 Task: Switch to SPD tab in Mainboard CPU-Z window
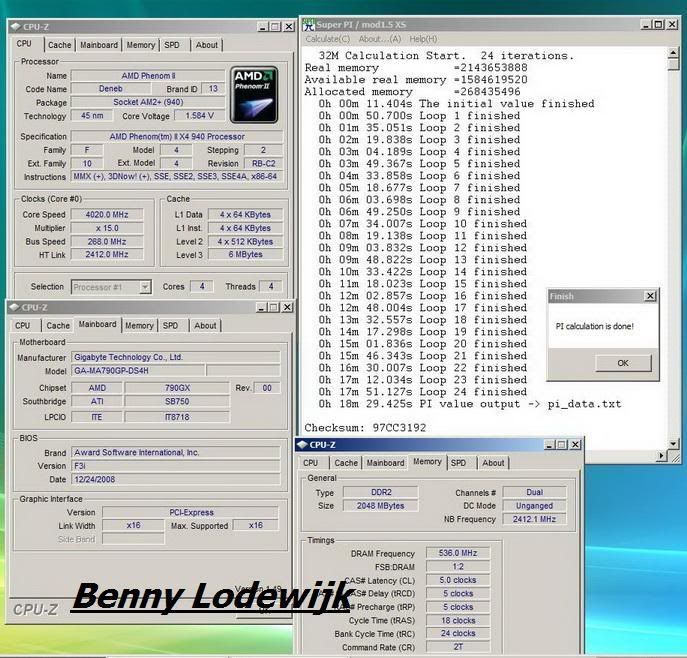coord(170,325)
